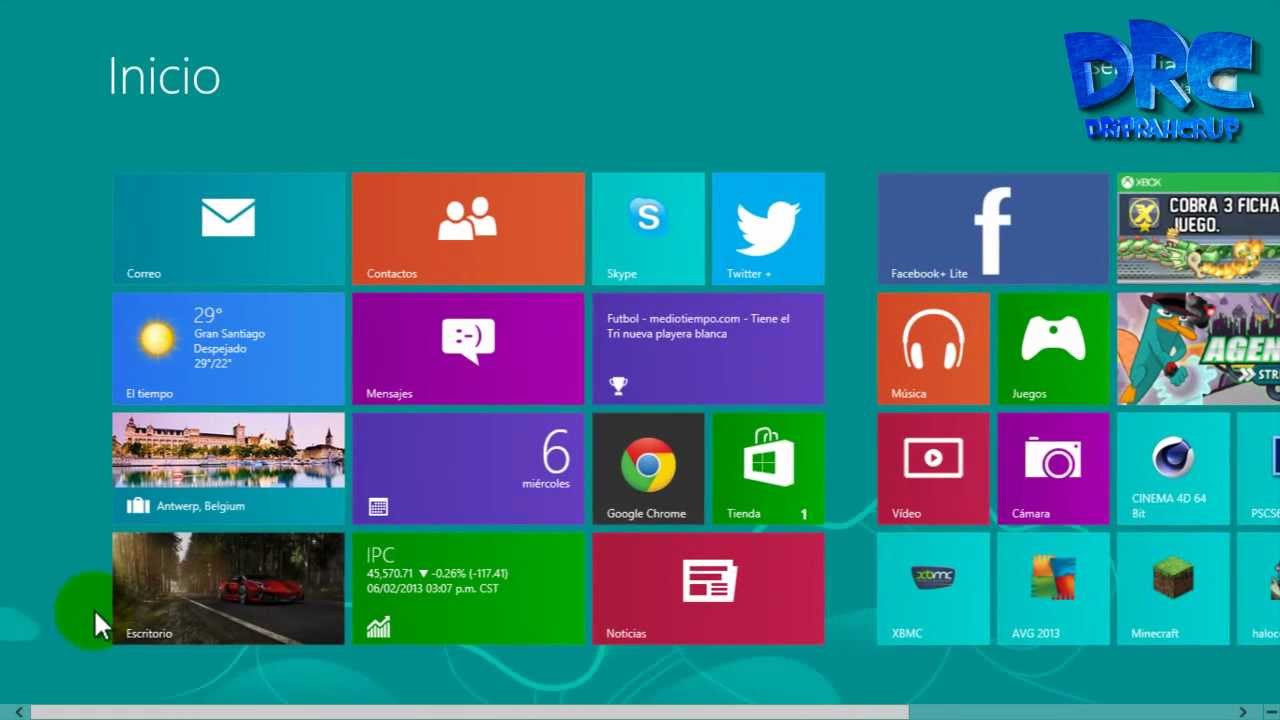Open the Escritorio desktop tile
1280x720 pixels.
[x=229, y=589]
